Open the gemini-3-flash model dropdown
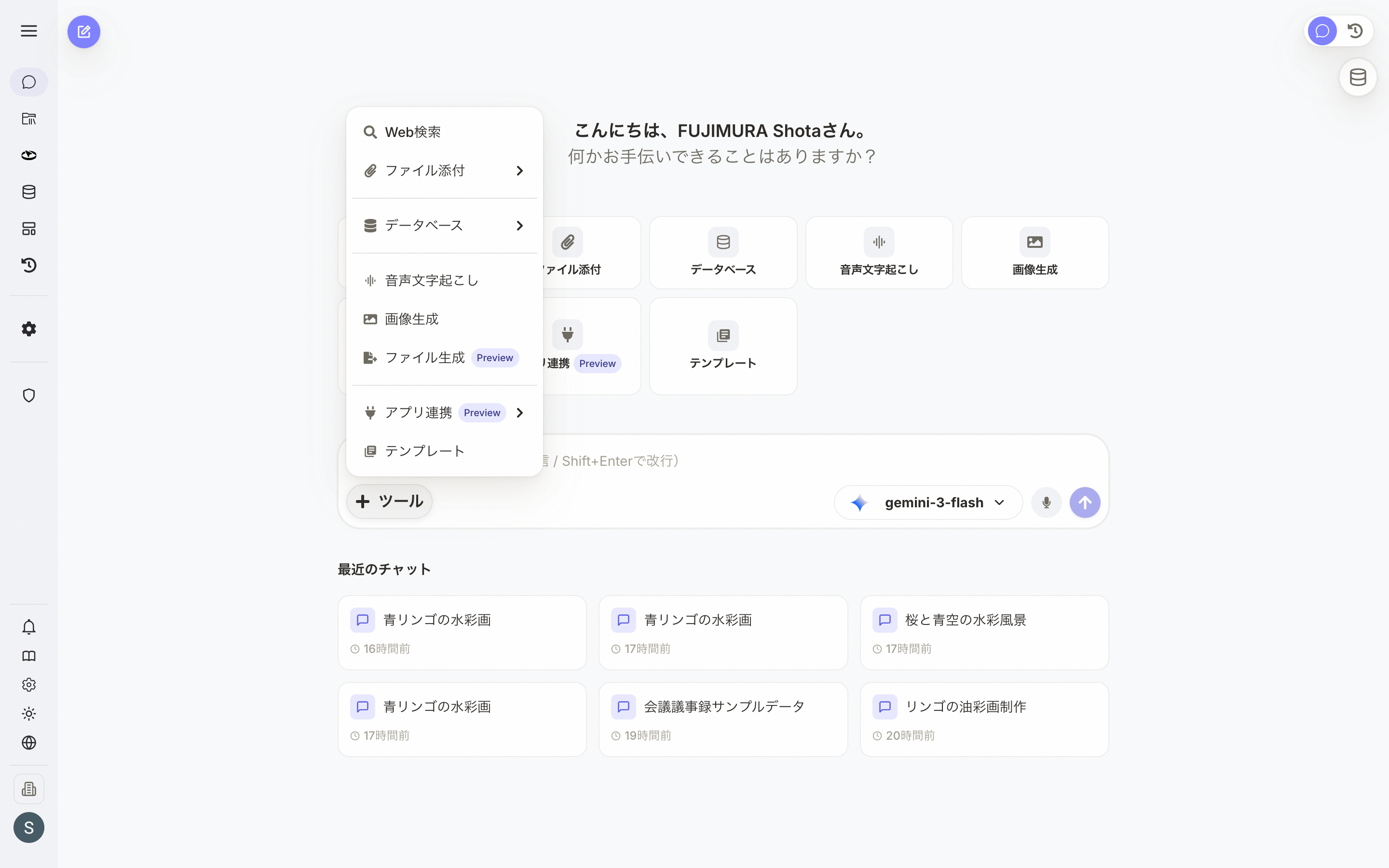This screenshot has height=868, width=1389. click(x=928, y=503)
